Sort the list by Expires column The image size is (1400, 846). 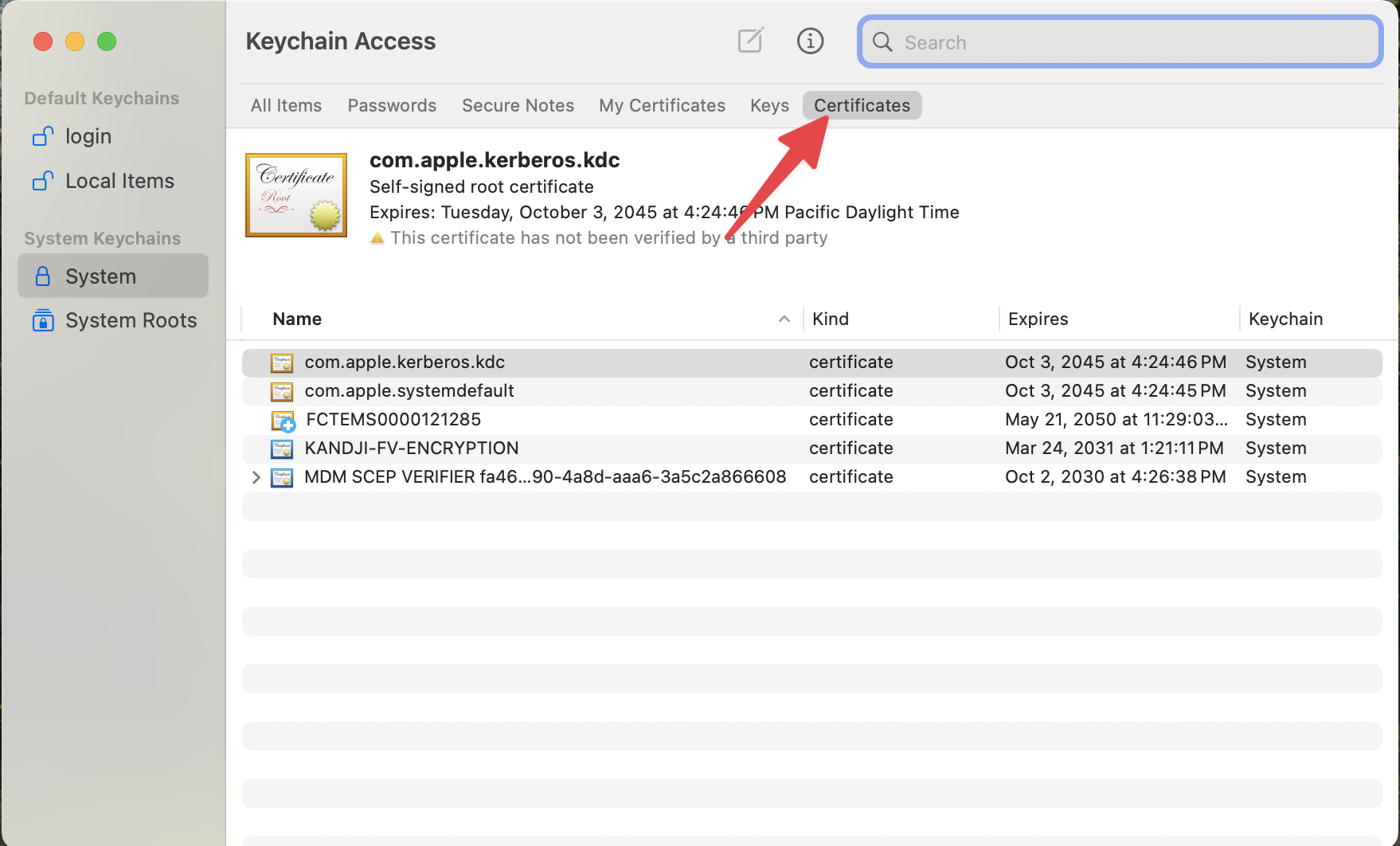point(1038,319)
